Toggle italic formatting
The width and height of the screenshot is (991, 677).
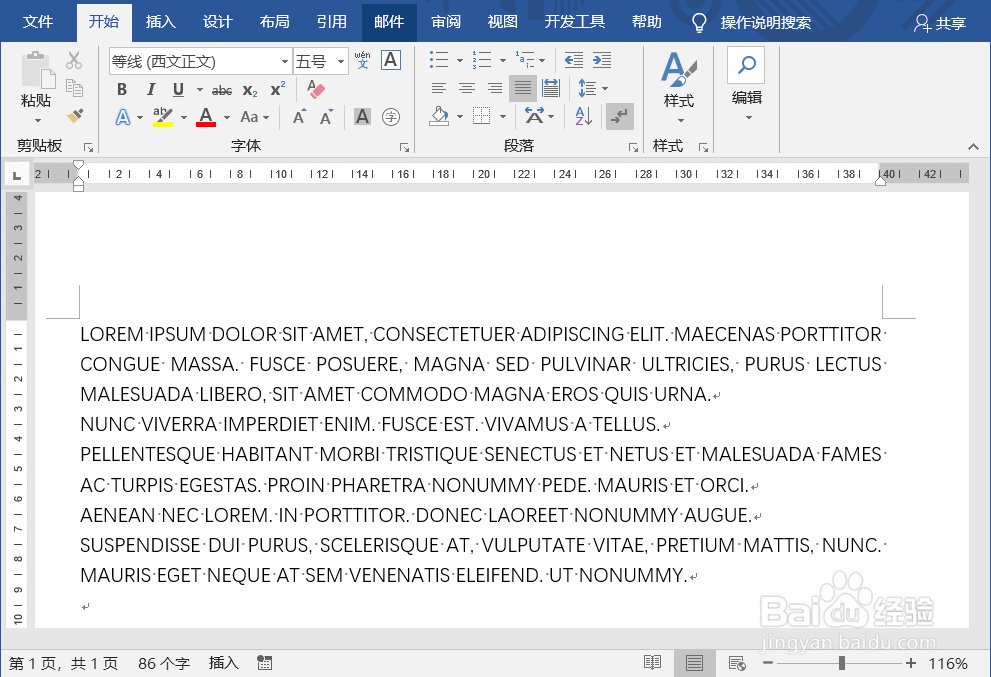(150, 90)
